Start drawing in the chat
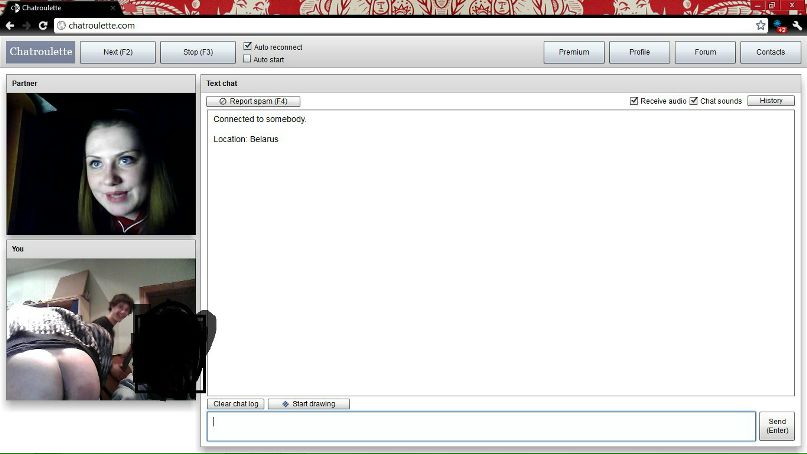 309,404
